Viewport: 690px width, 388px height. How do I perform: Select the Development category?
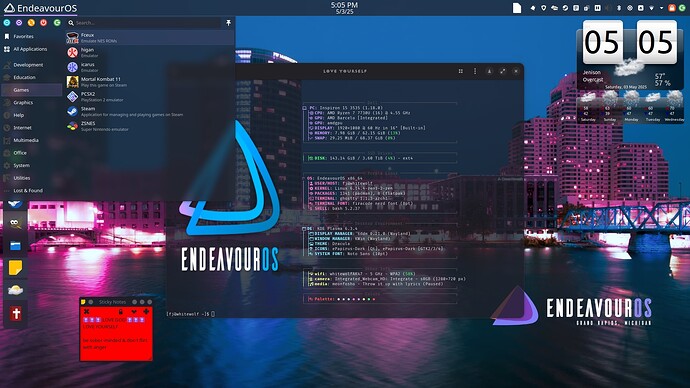(32, 65)
